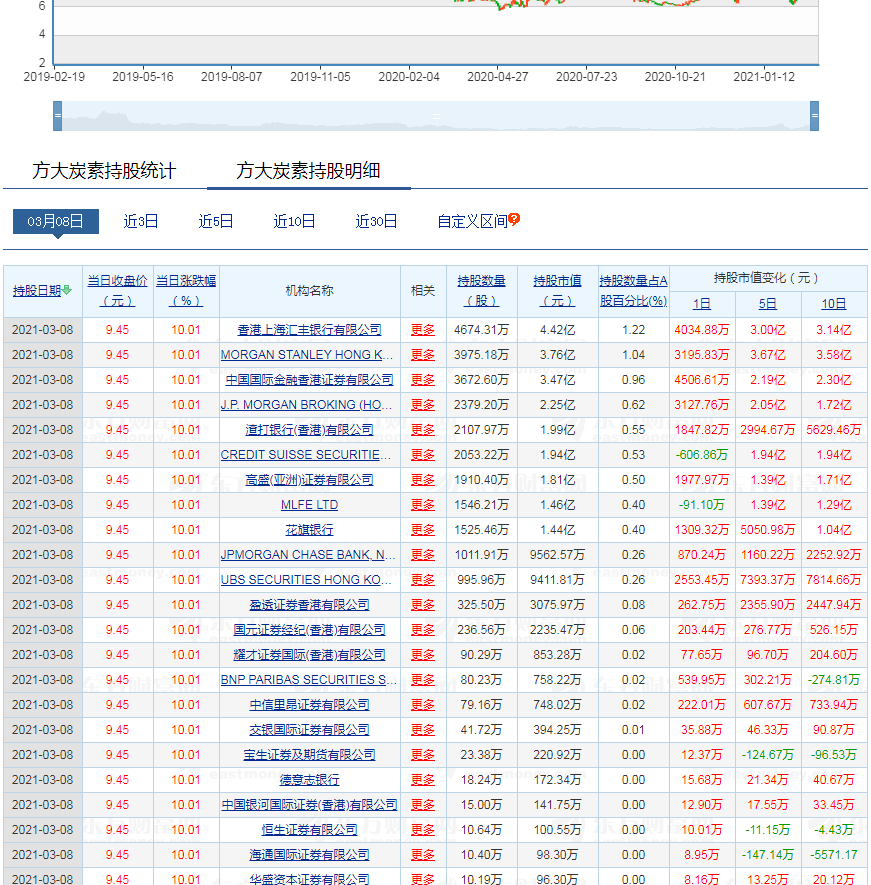The width and height of the screenshot is (871, 885).
Task: Open 中信里昂证券有限公司 link
Action: (x=309, y=704)
